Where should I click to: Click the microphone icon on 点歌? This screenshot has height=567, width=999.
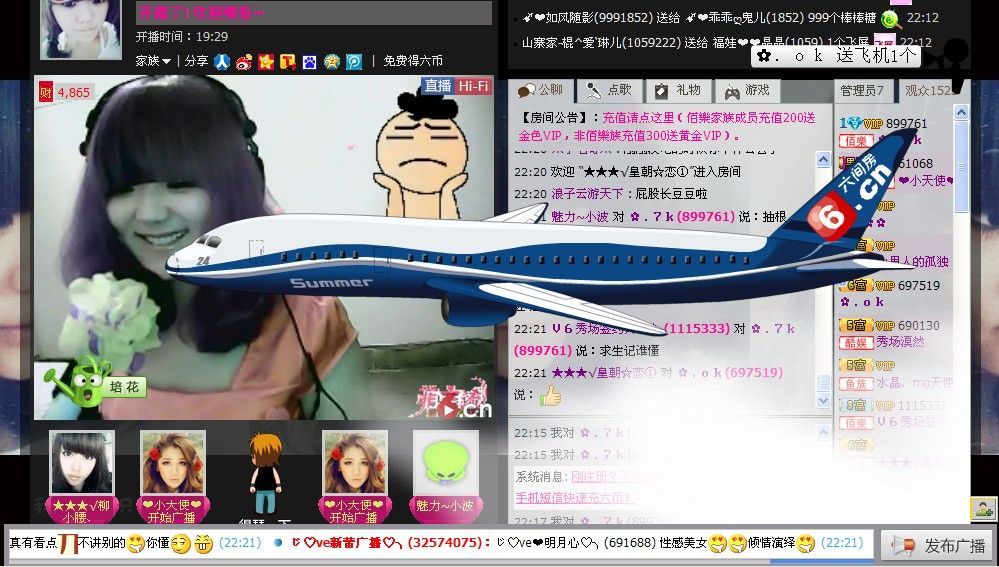593,91
